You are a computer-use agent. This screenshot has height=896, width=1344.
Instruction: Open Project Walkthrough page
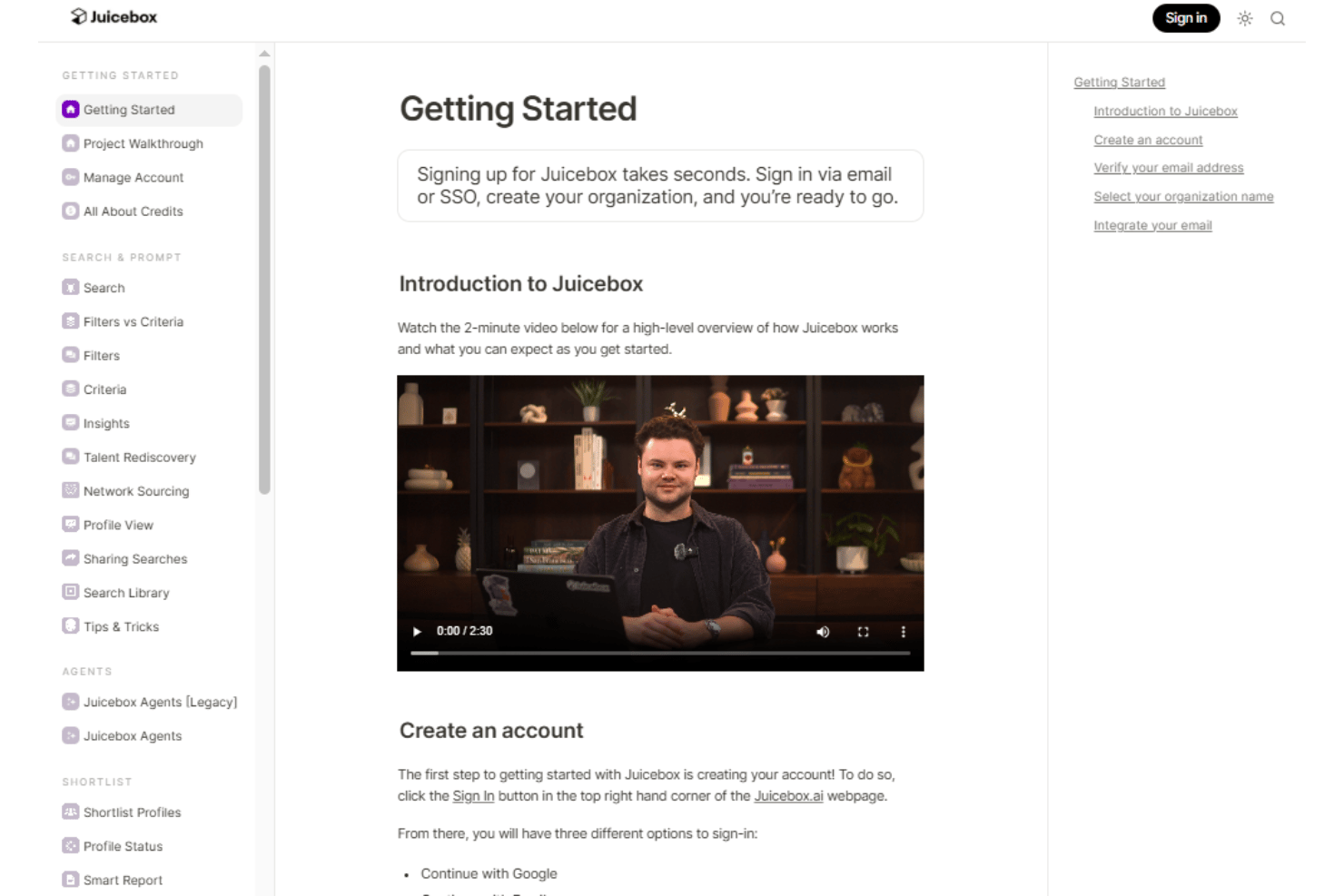click(143, 143)
